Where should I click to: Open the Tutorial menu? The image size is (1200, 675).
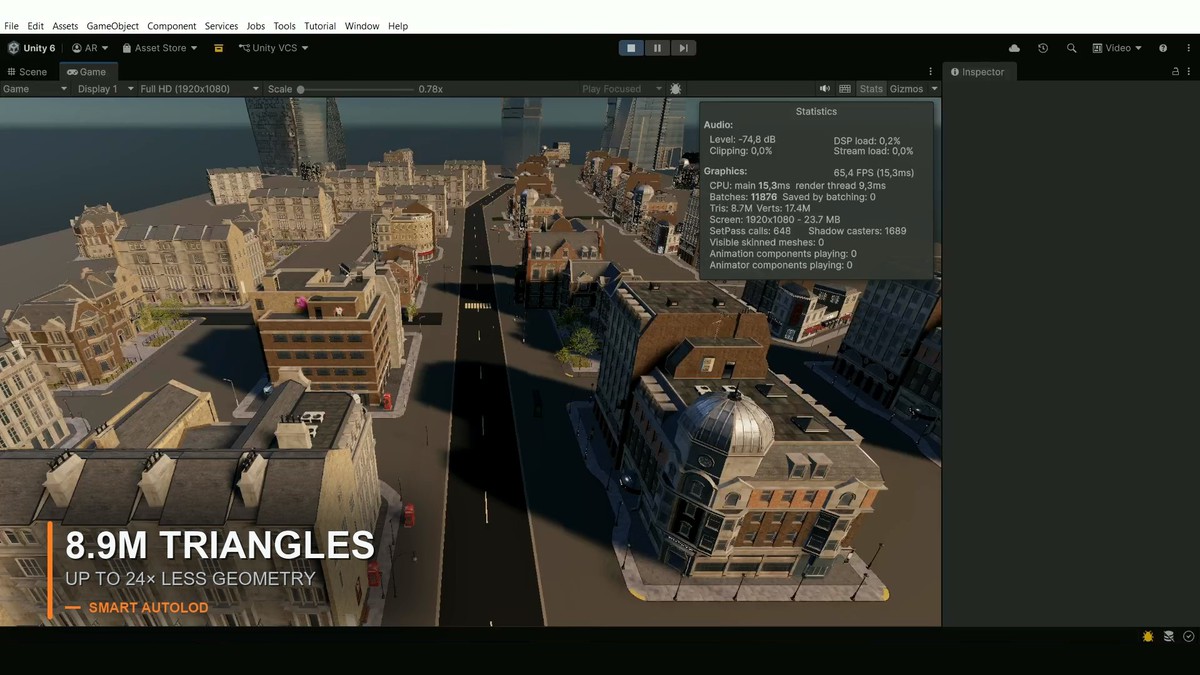click(320, 26)
